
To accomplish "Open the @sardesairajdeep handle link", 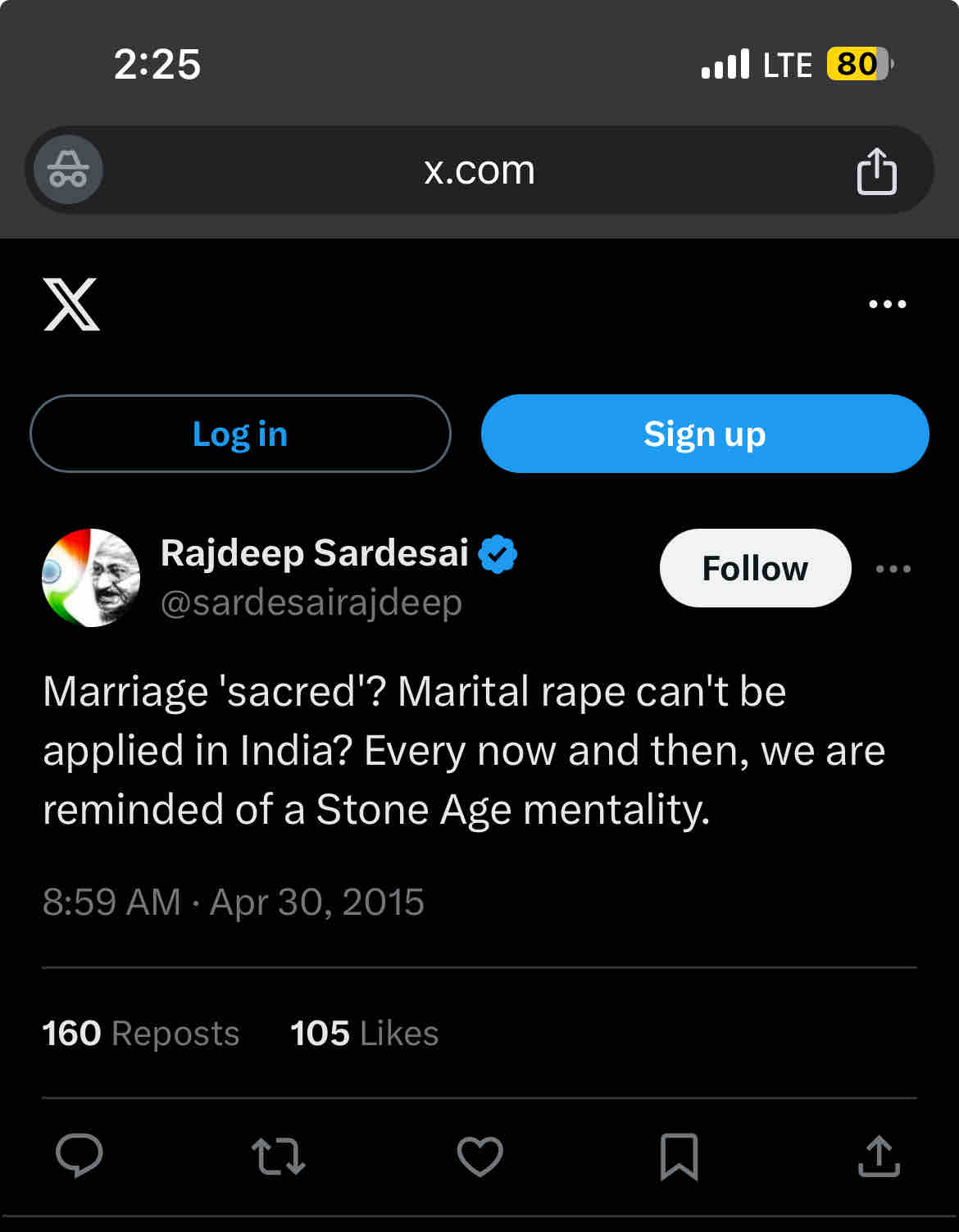I will [x=311, y=603].
